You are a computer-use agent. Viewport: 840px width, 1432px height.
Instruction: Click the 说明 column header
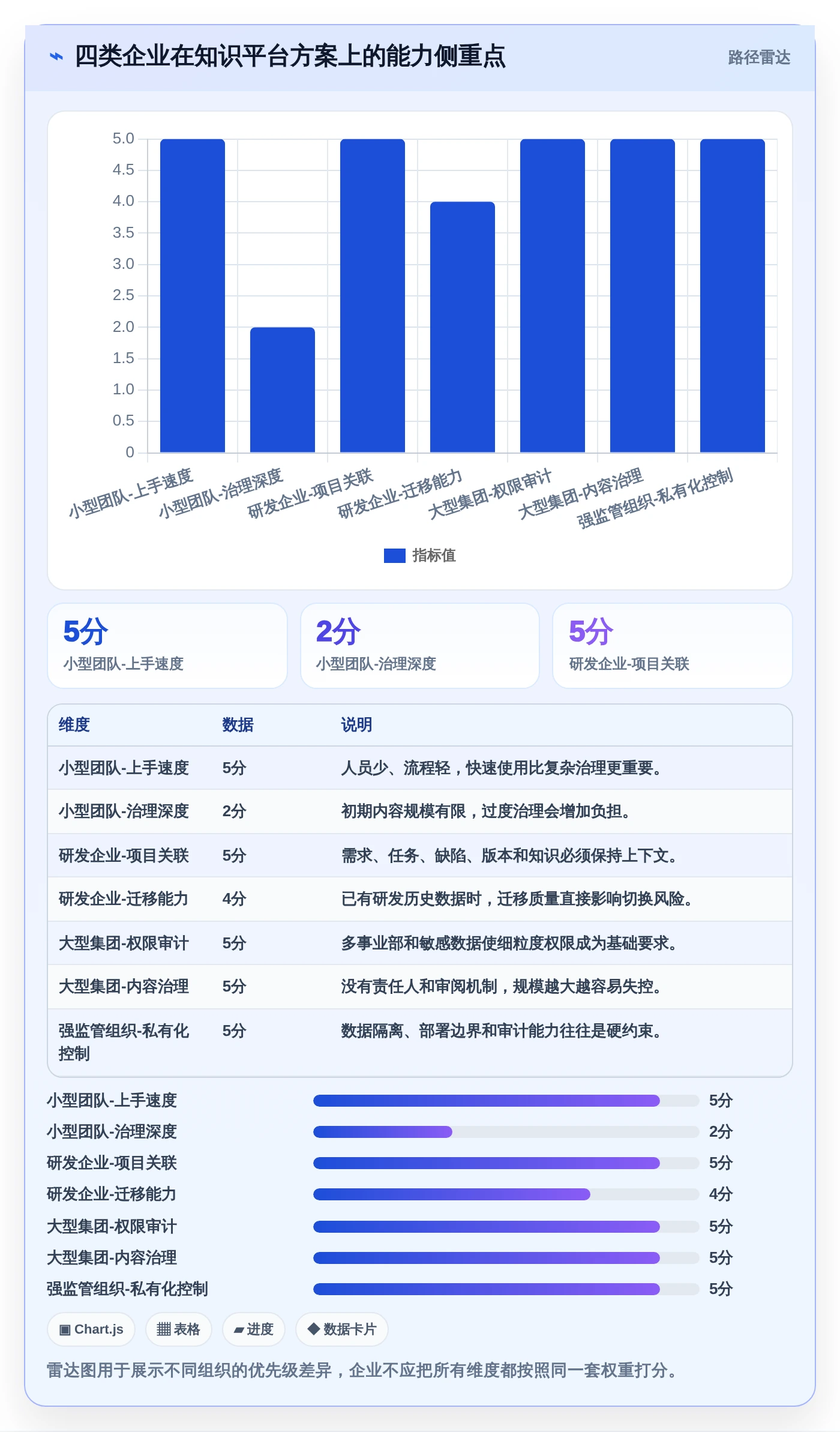tap(356, 725)
